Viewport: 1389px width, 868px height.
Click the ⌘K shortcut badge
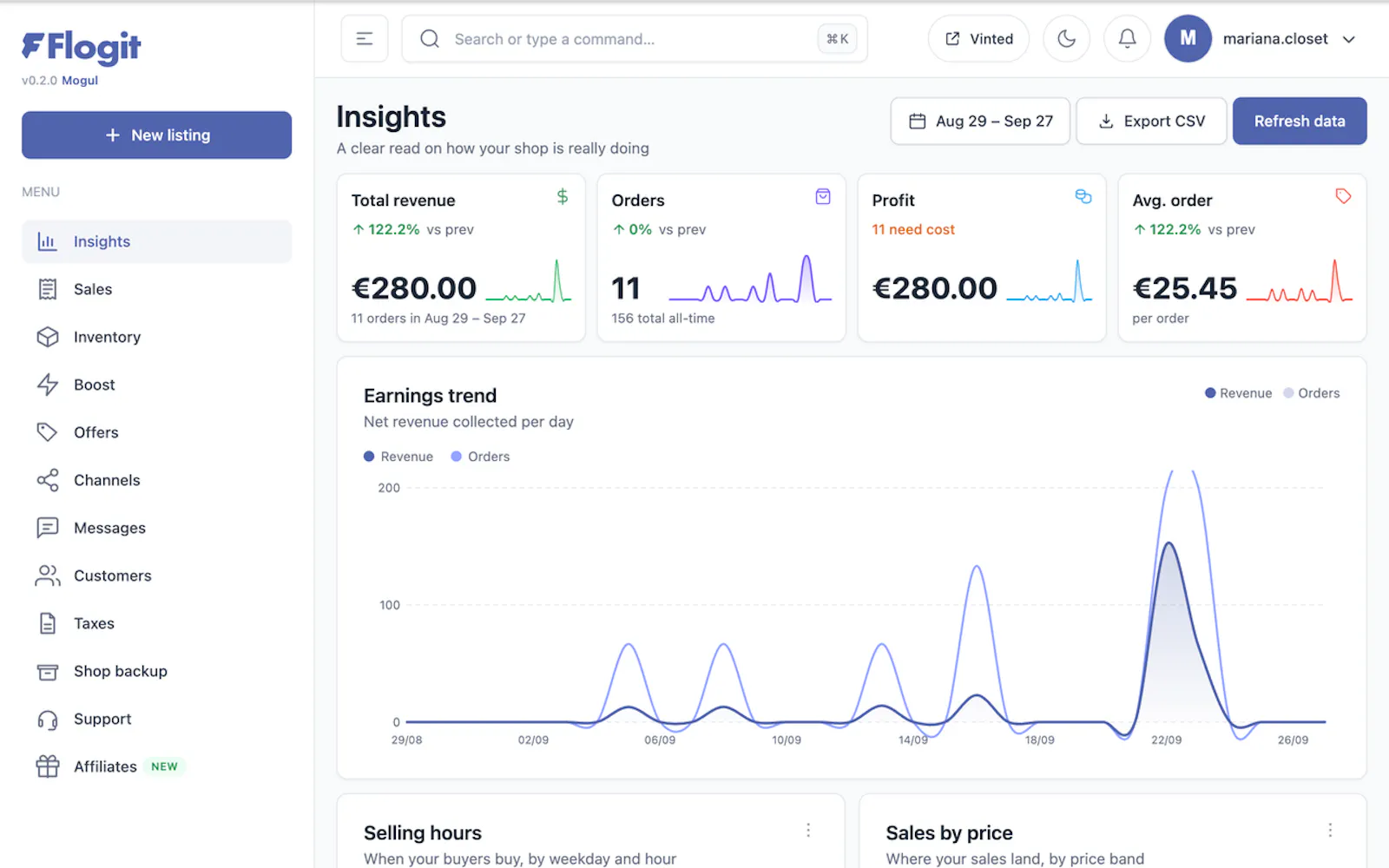pyautogui.click(x=838, y=39)
